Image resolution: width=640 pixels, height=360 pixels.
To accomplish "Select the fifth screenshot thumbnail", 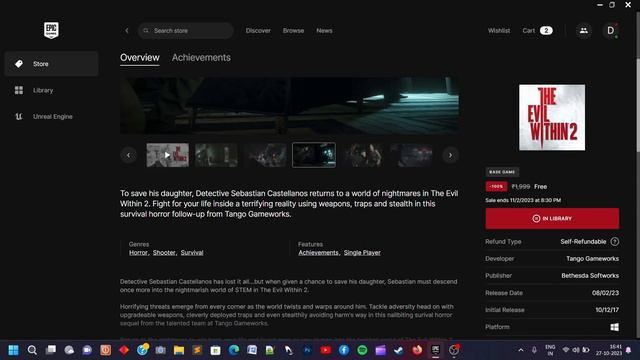I will pyautogui.click(x=363, y=155).
